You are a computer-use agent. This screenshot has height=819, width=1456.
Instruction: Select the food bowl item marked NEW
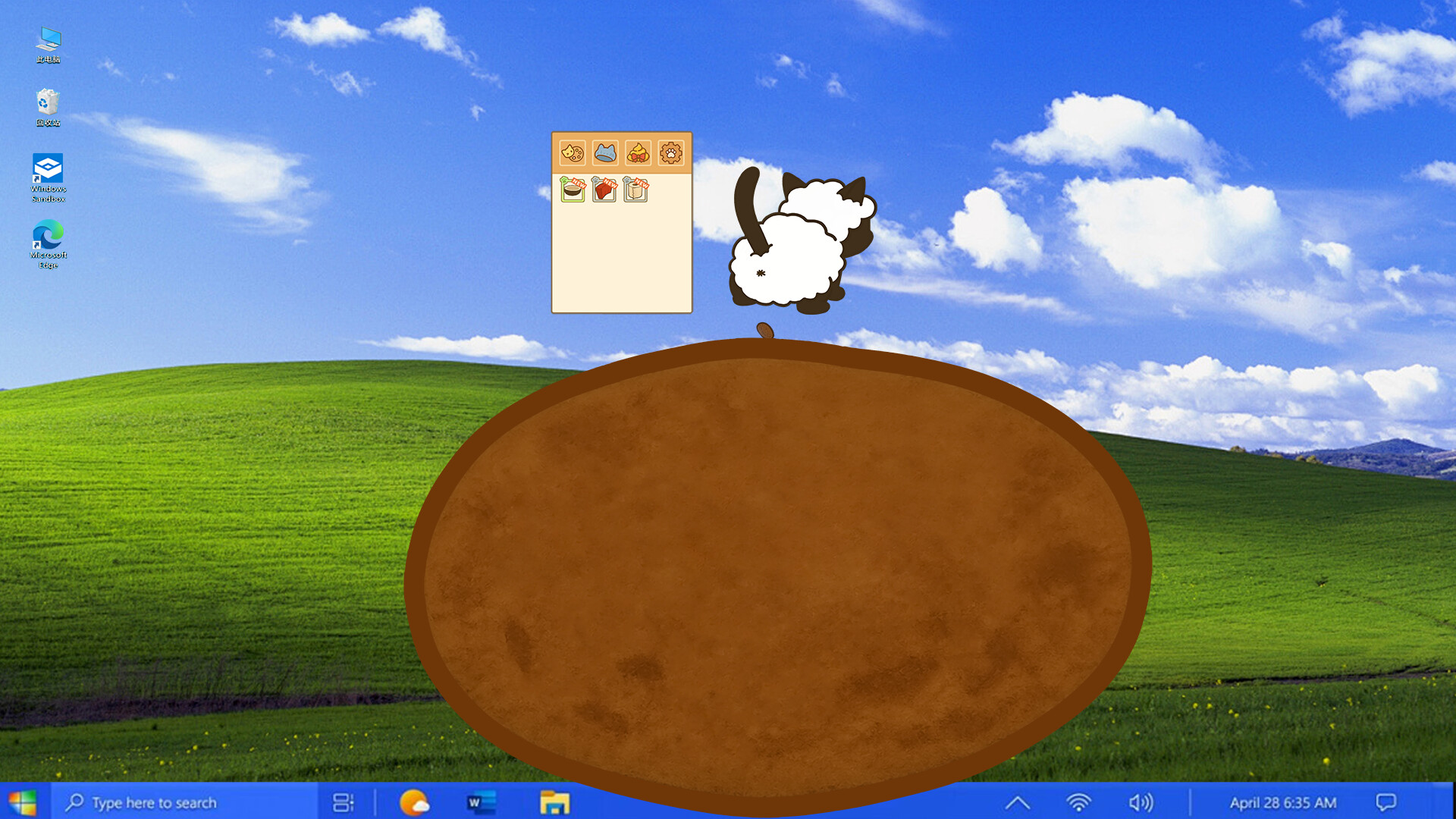coord(573,191)
